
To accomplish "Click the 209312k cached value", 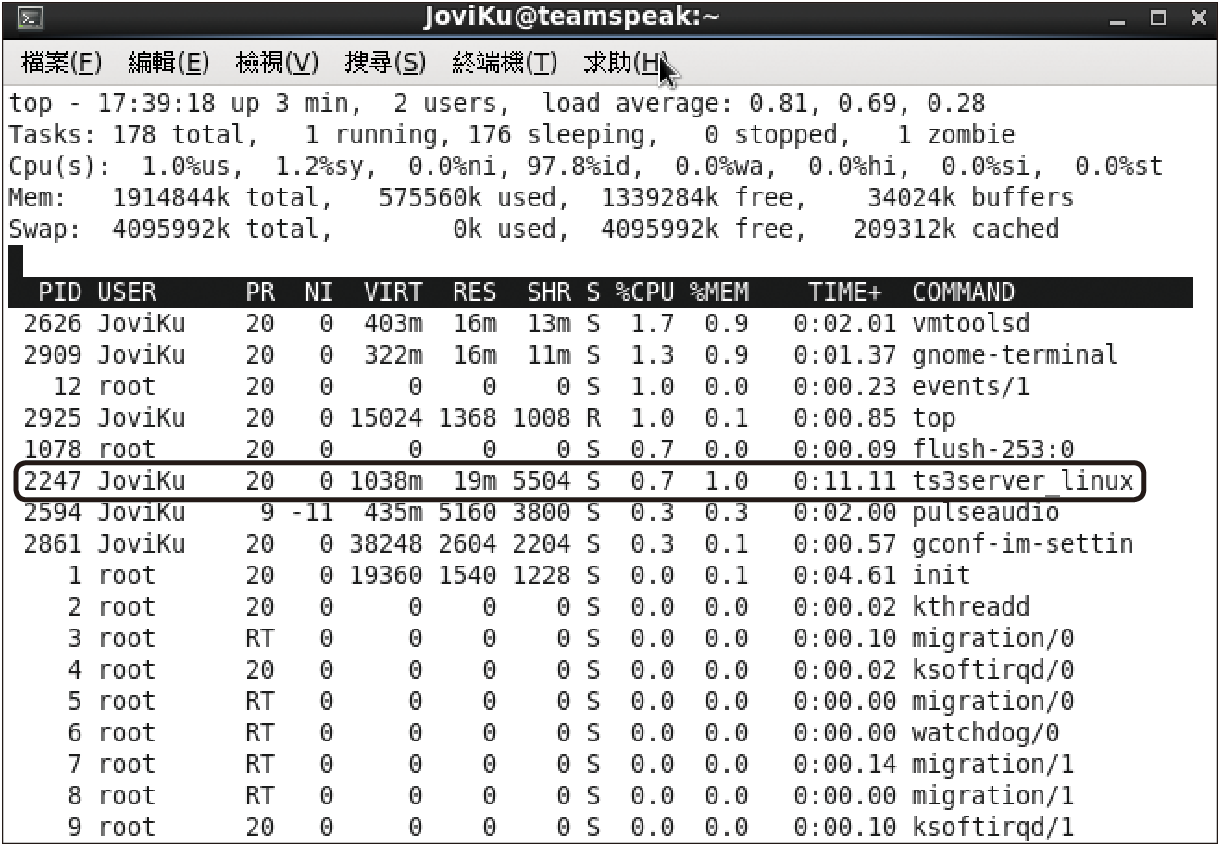I will [956, 229].
